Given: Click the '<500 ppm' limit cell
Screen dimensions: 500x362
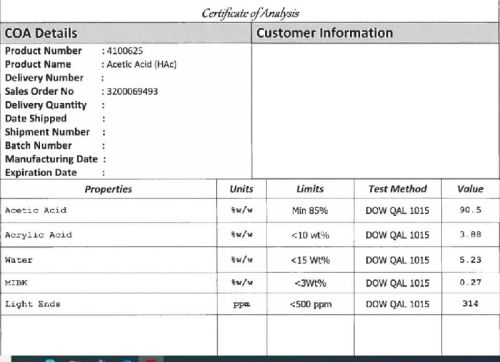Looking at the screenshot, I should [311, 304].
